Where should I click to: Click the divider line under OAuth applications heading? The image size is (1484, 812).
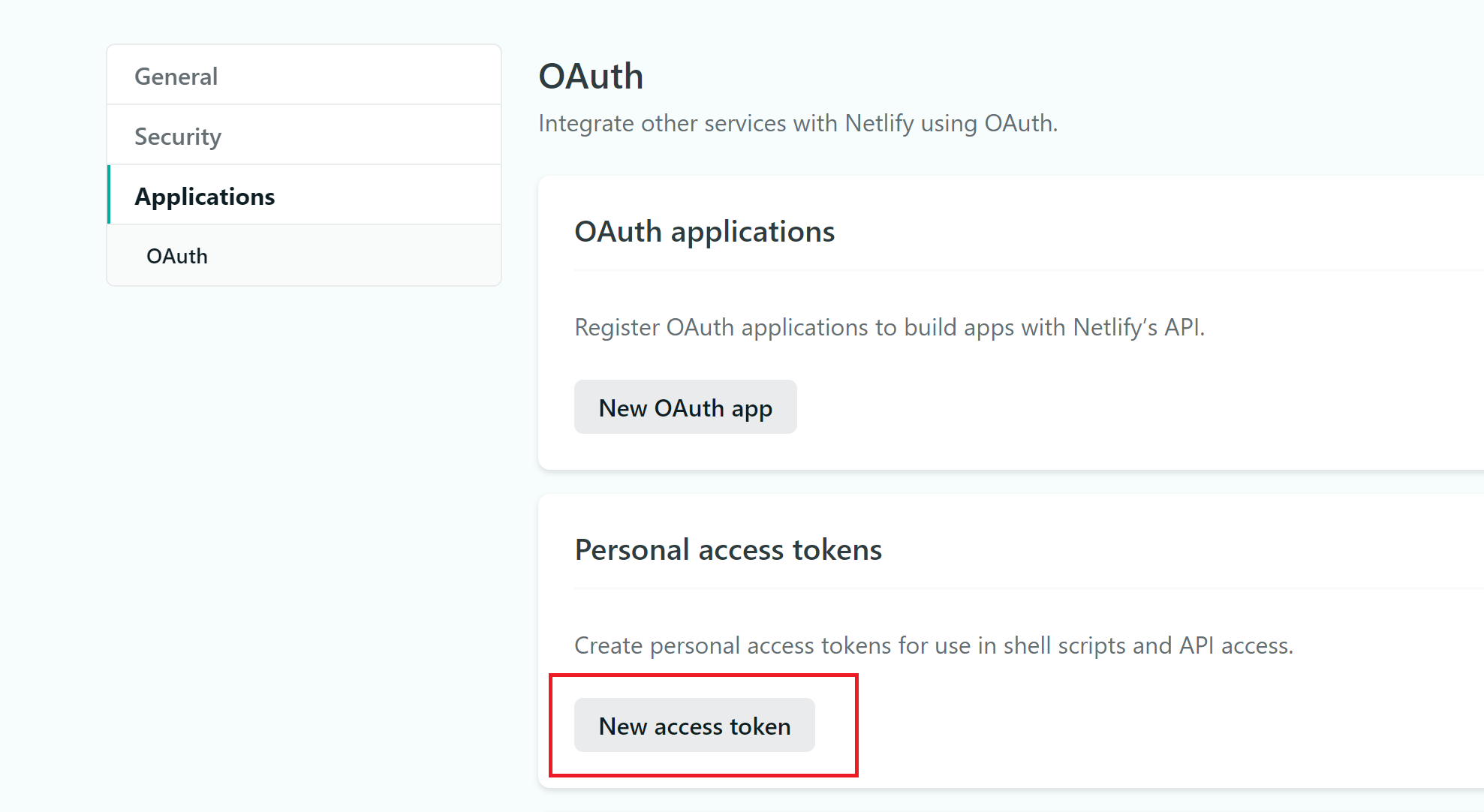(x=976, y=270)
